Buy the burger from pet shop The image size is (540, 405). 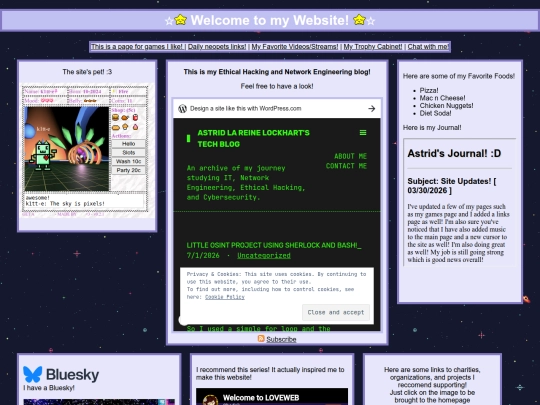pyautogui.click(x=115, y=117)
